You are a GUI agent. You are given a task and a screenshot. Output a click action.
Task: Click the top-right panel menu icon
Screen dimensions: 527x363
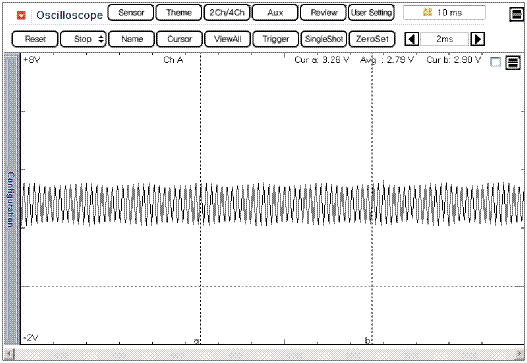516,14
